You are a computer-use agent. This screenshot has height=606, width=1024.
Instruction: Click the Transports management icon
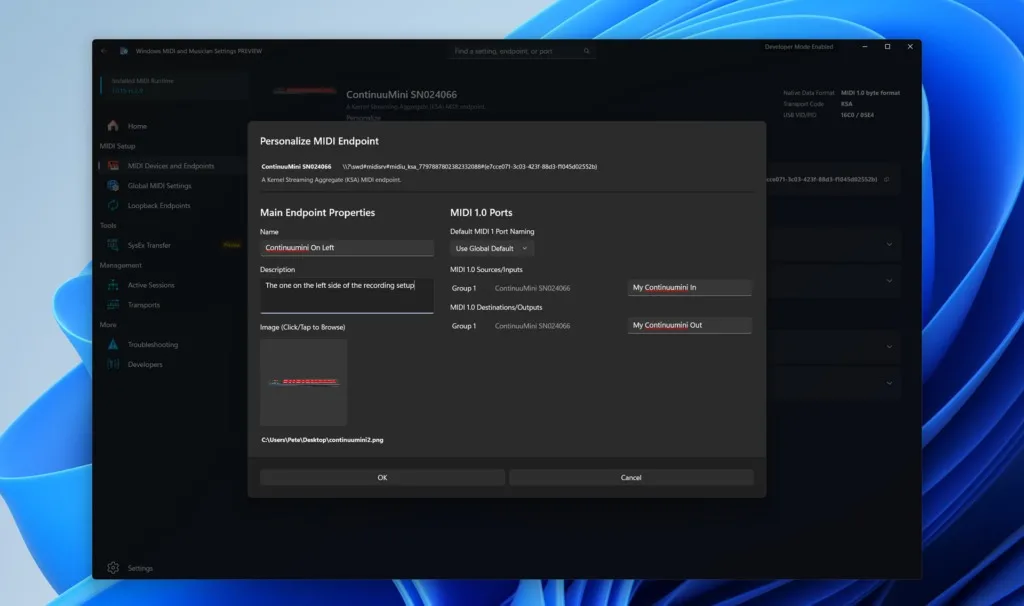(112, 305)
